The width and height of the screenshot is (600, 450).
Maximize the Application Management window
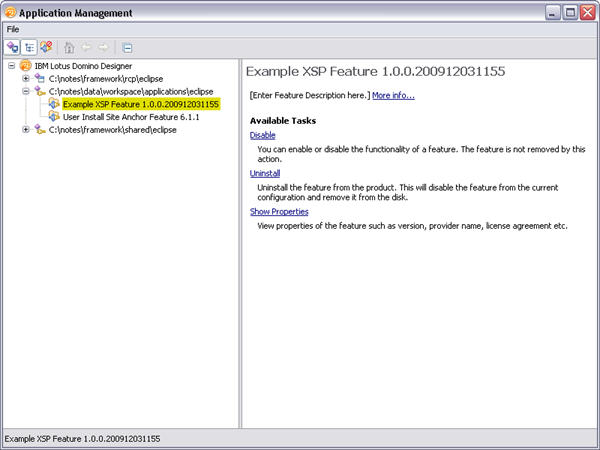tap(570, 13)
